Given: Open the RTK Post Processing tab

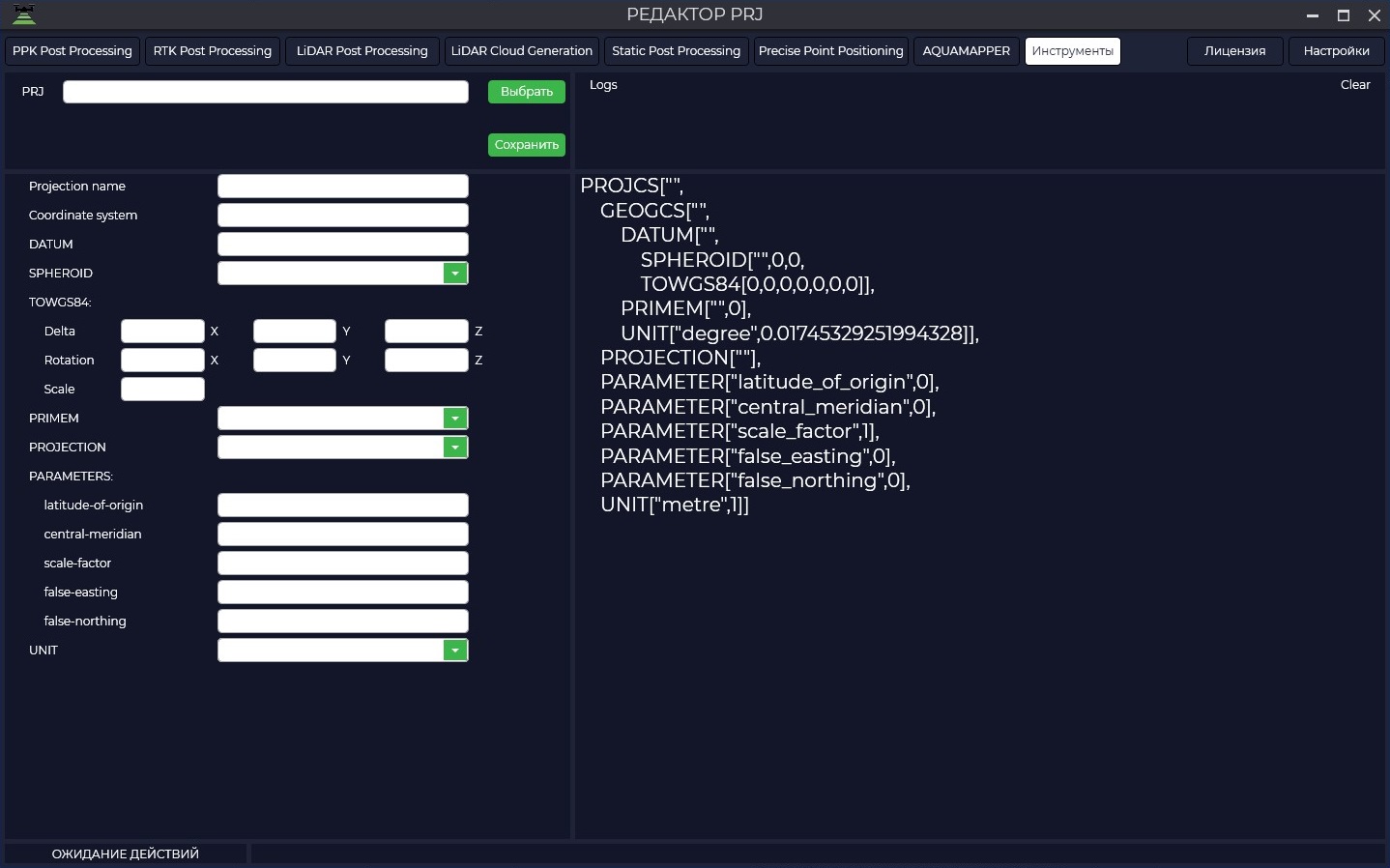Looking at the screenshot, I should pos(213,51).
